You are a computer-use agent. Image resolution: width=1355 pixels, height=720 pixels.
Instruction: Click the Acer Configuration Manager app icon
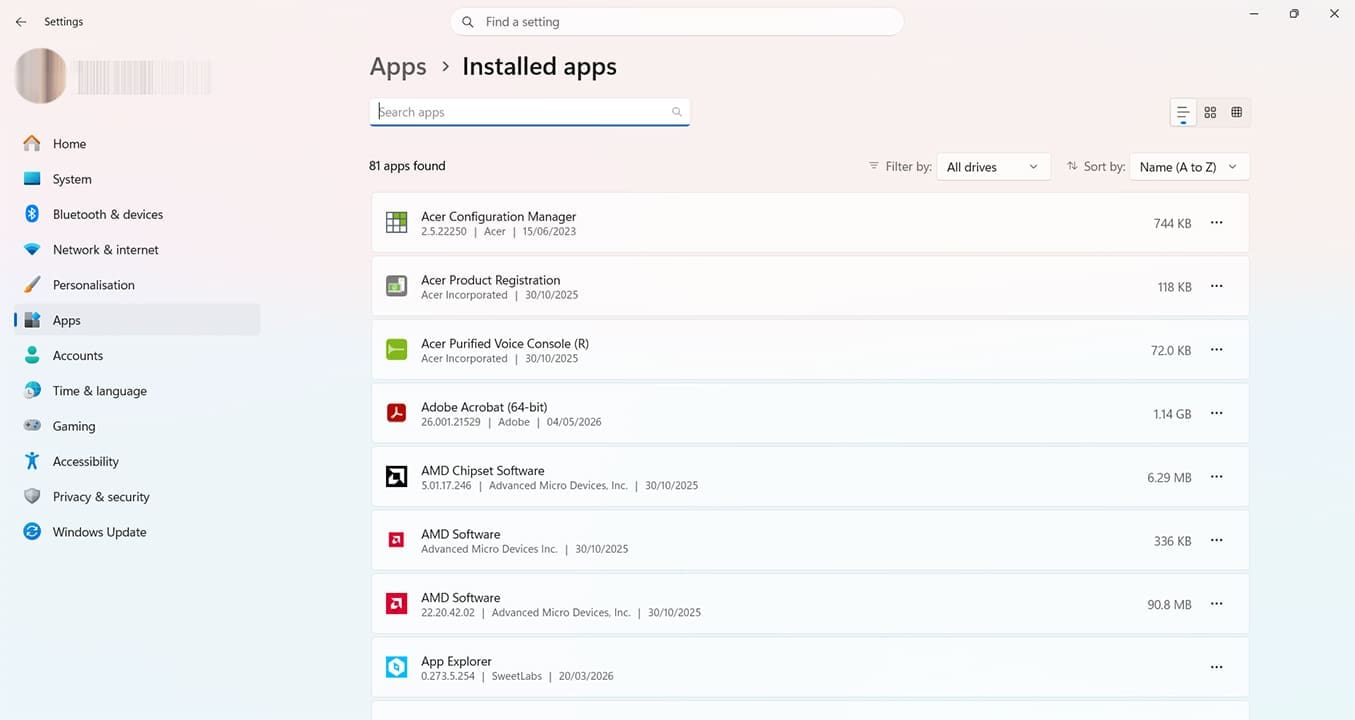(x=397, y=223)
